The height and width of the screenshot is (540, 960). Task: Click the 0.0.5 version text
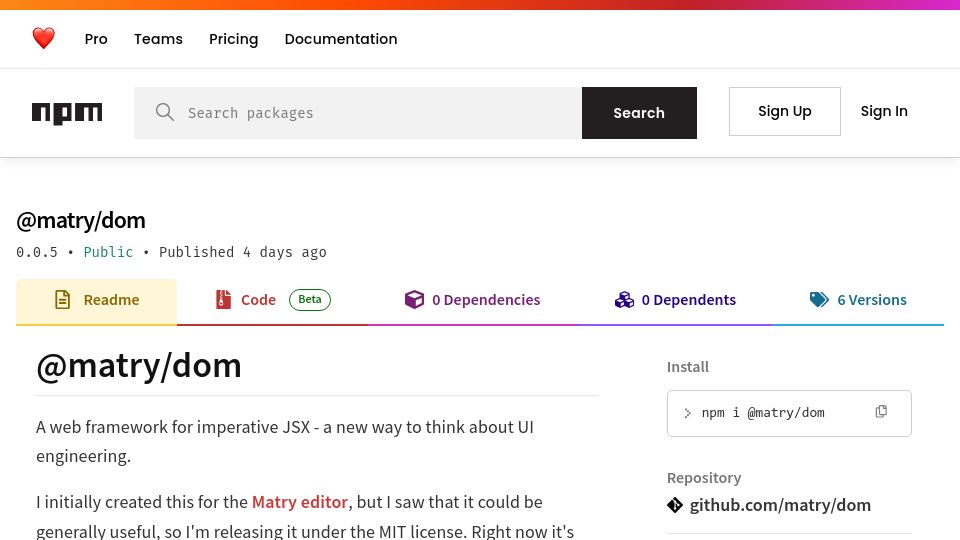[37, 252]
